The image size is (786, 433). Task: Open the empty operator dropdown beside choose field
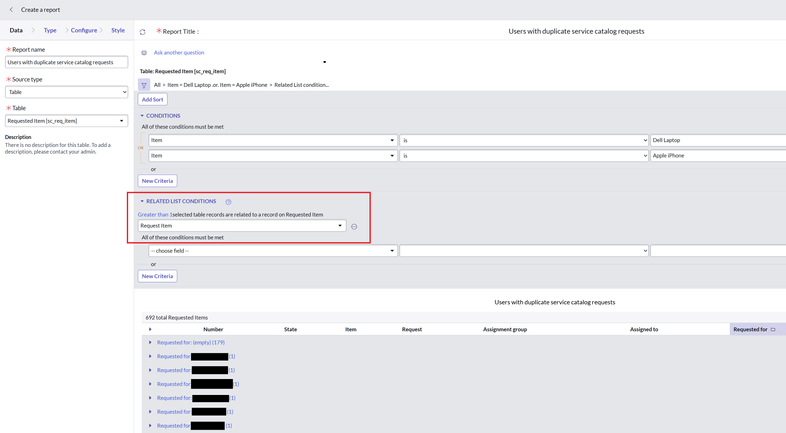(x=524, y=251)
